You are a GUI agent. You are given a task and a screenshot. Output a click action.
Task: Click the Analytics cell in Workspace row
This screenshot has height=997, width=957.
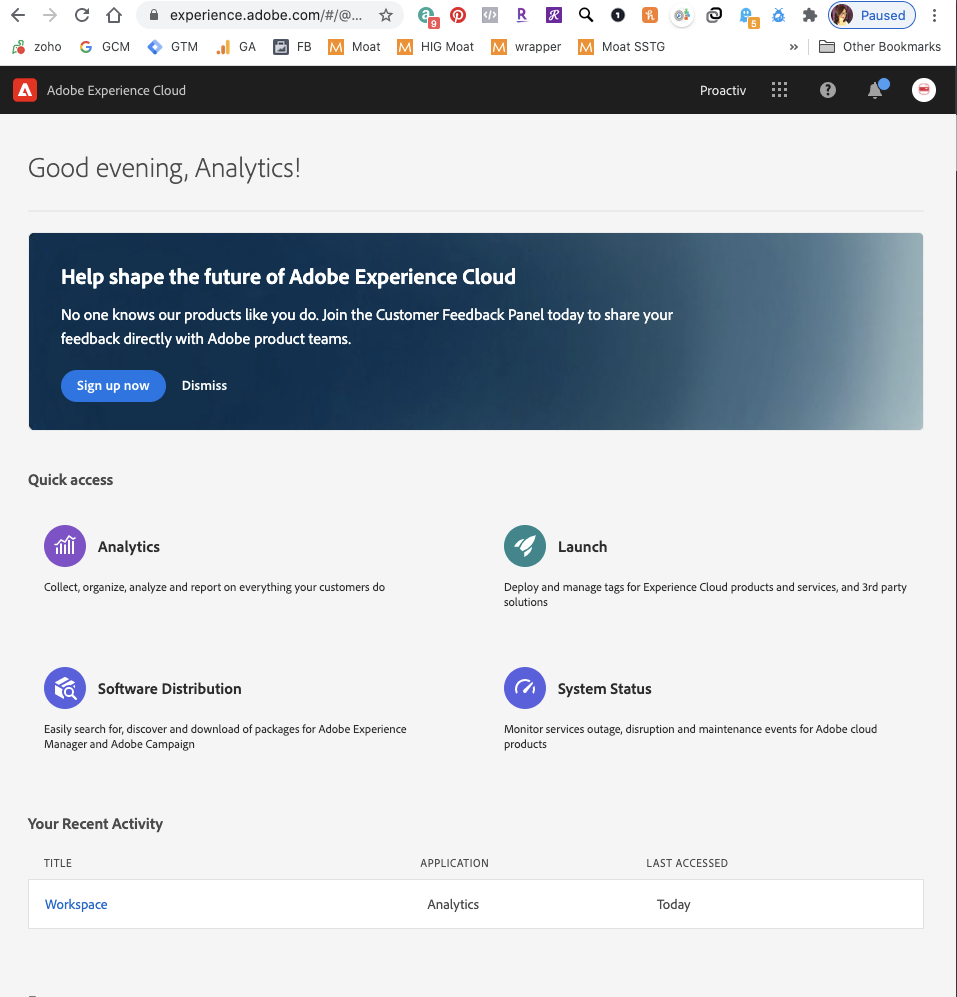pyautogui.click(x=453, y=904)
